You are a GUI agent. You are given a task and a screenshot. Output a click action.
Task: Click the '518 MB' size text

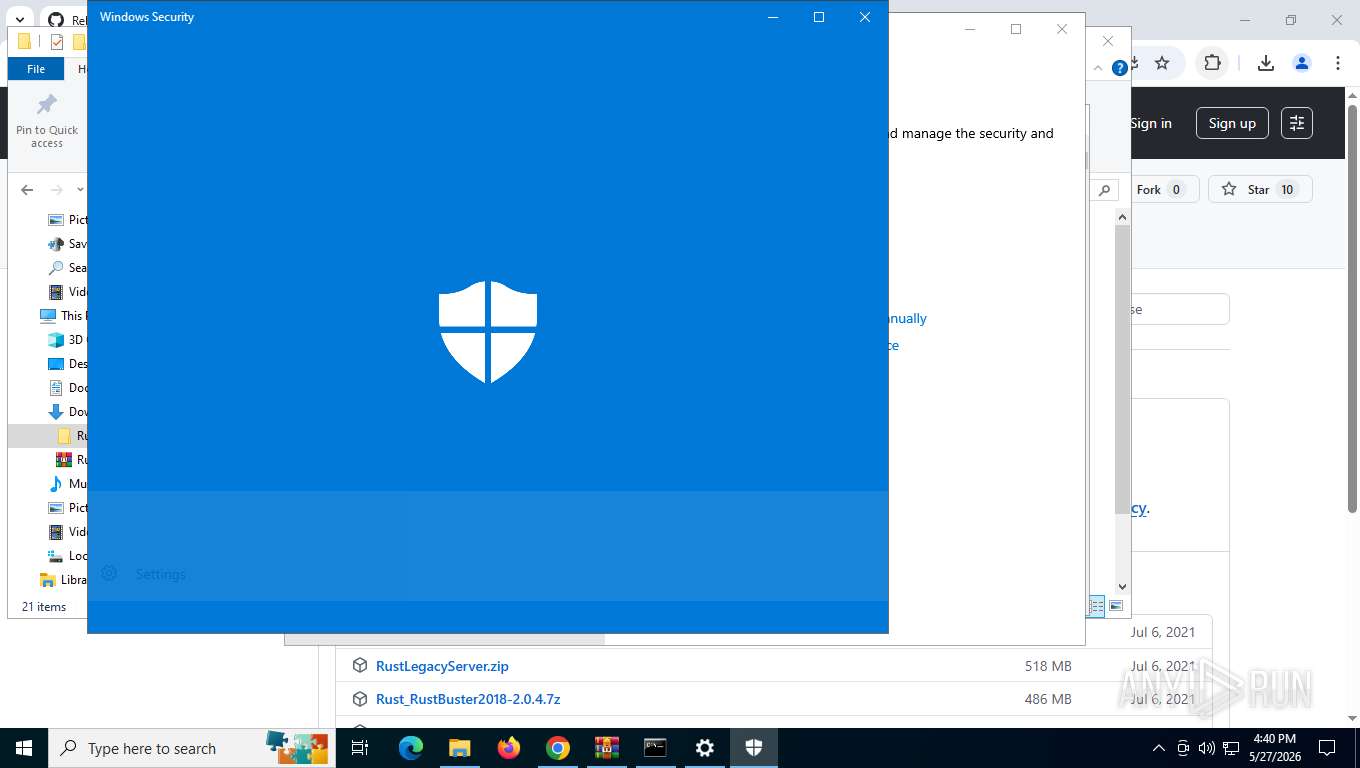1048,666
